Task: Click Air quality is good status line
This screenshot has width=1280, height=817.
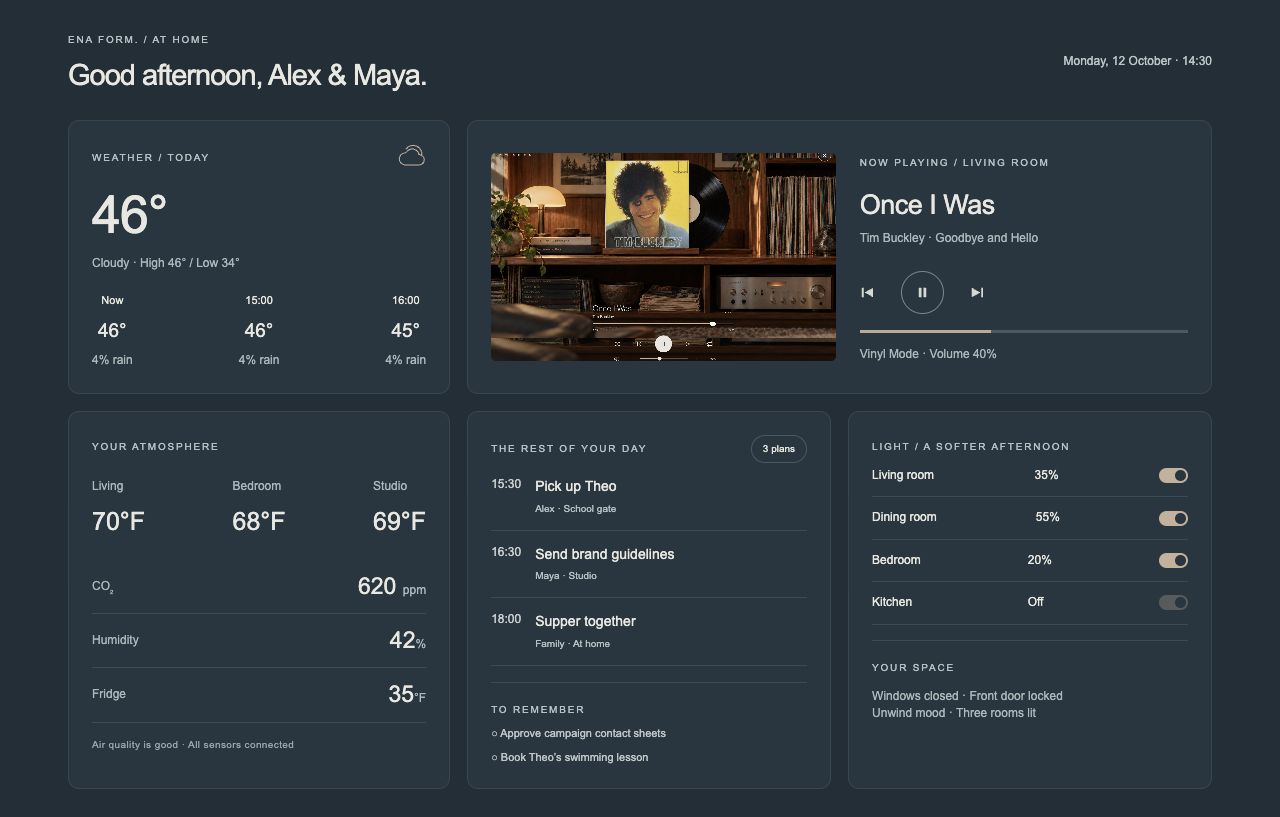Action: tap(193, 745)
